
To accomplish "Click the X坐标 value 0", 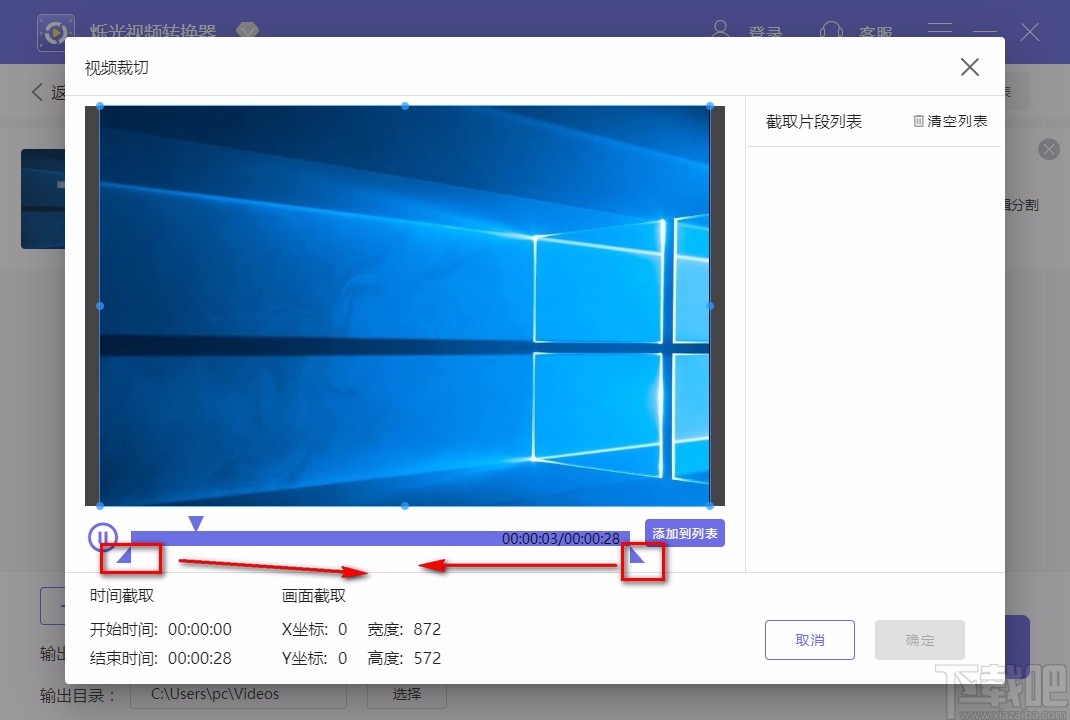I will pos(343,629).
